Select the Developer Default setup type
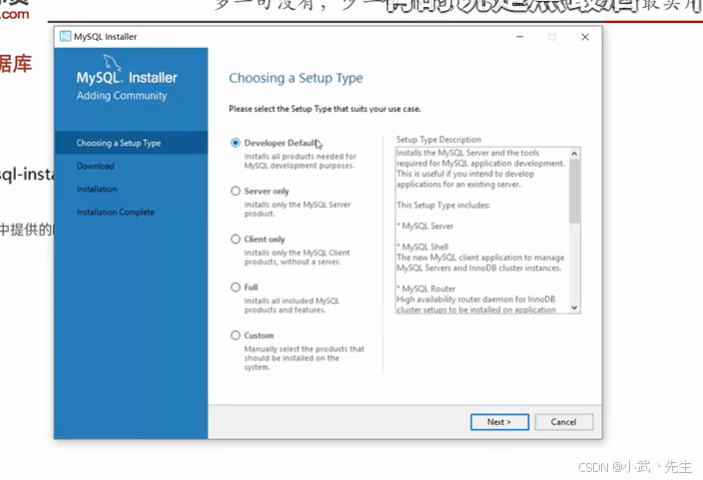 235,143
